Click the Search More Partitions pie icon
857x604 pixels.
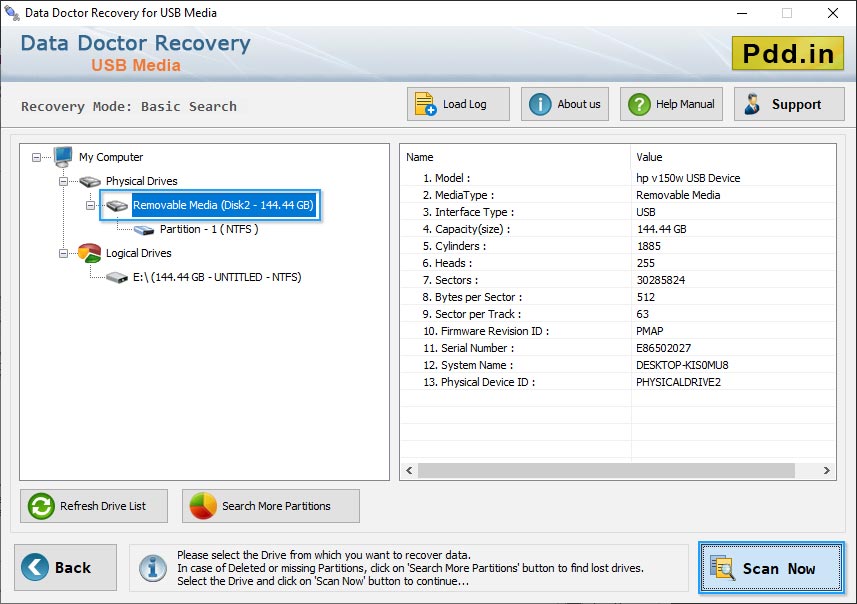(x=203, y=506)
